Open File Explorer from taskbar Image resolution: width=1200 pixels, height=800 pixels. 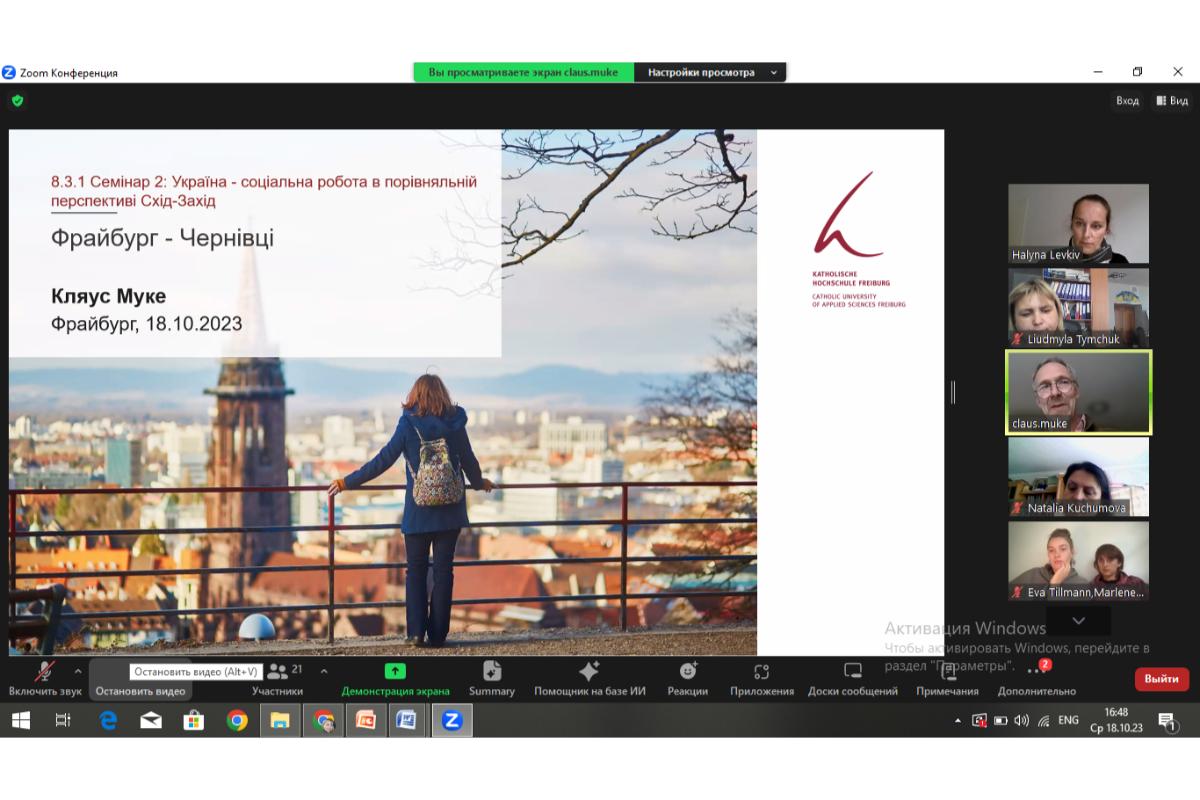tap(280, 720)
